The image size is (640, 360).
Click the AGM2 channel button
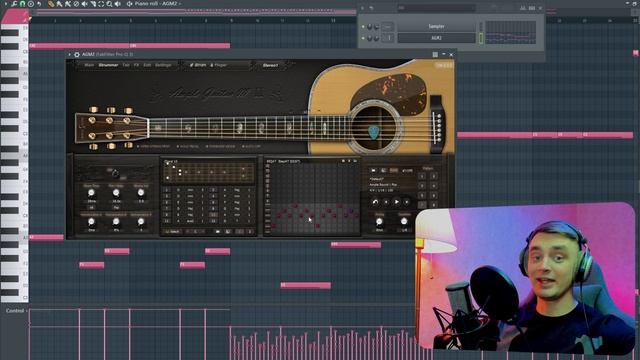pos(436,38)
